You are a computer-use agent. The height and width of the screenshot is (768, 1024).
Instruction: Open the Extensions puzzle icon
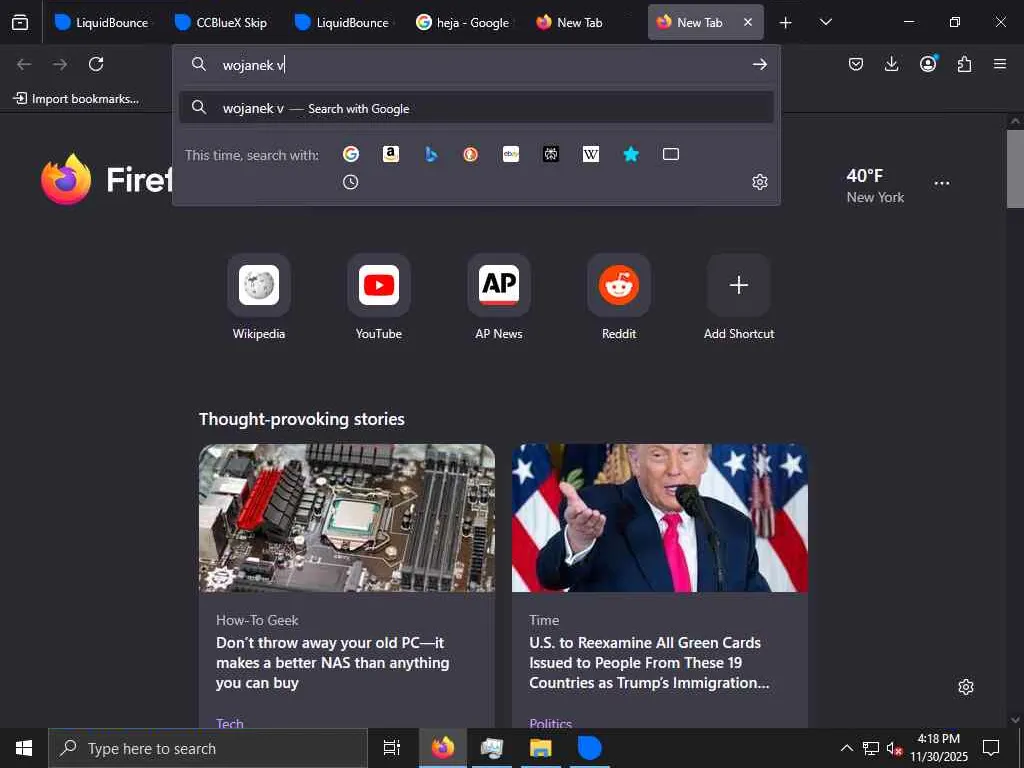(x=964, y=64)
